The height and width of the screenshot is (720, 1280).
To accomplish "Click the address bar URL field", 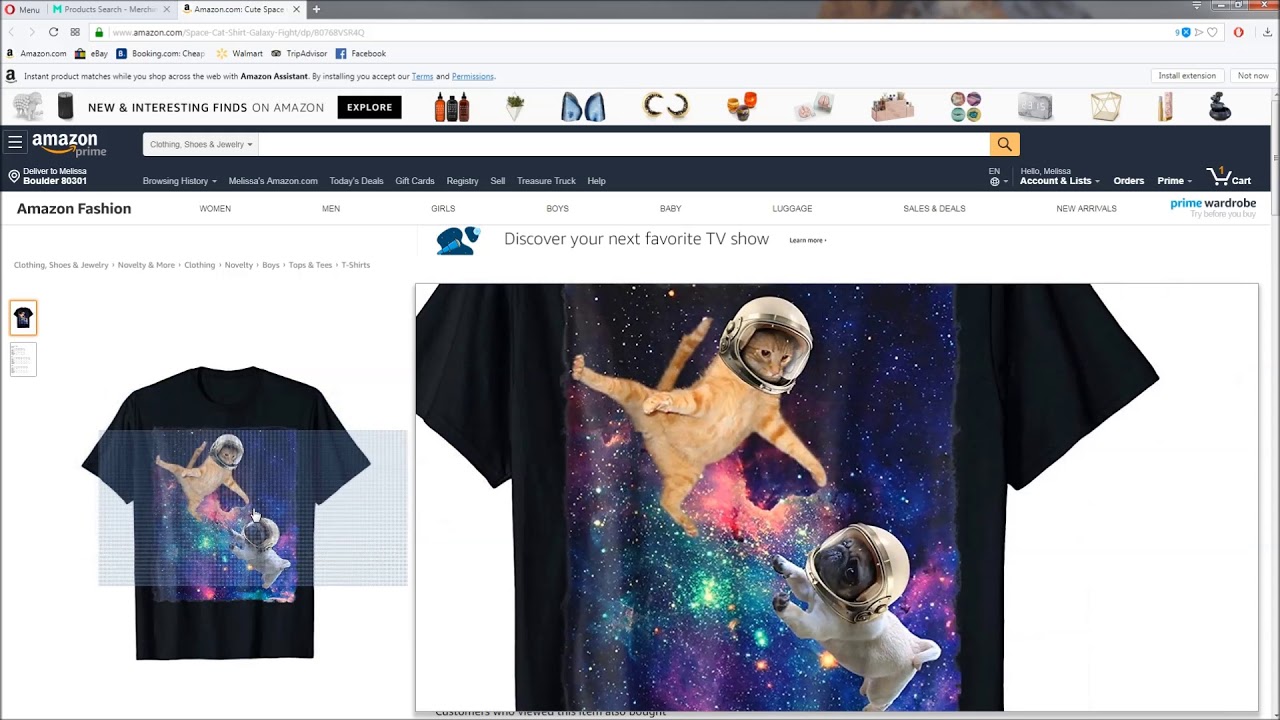I will pyautogui.click(x=640, y=32).
